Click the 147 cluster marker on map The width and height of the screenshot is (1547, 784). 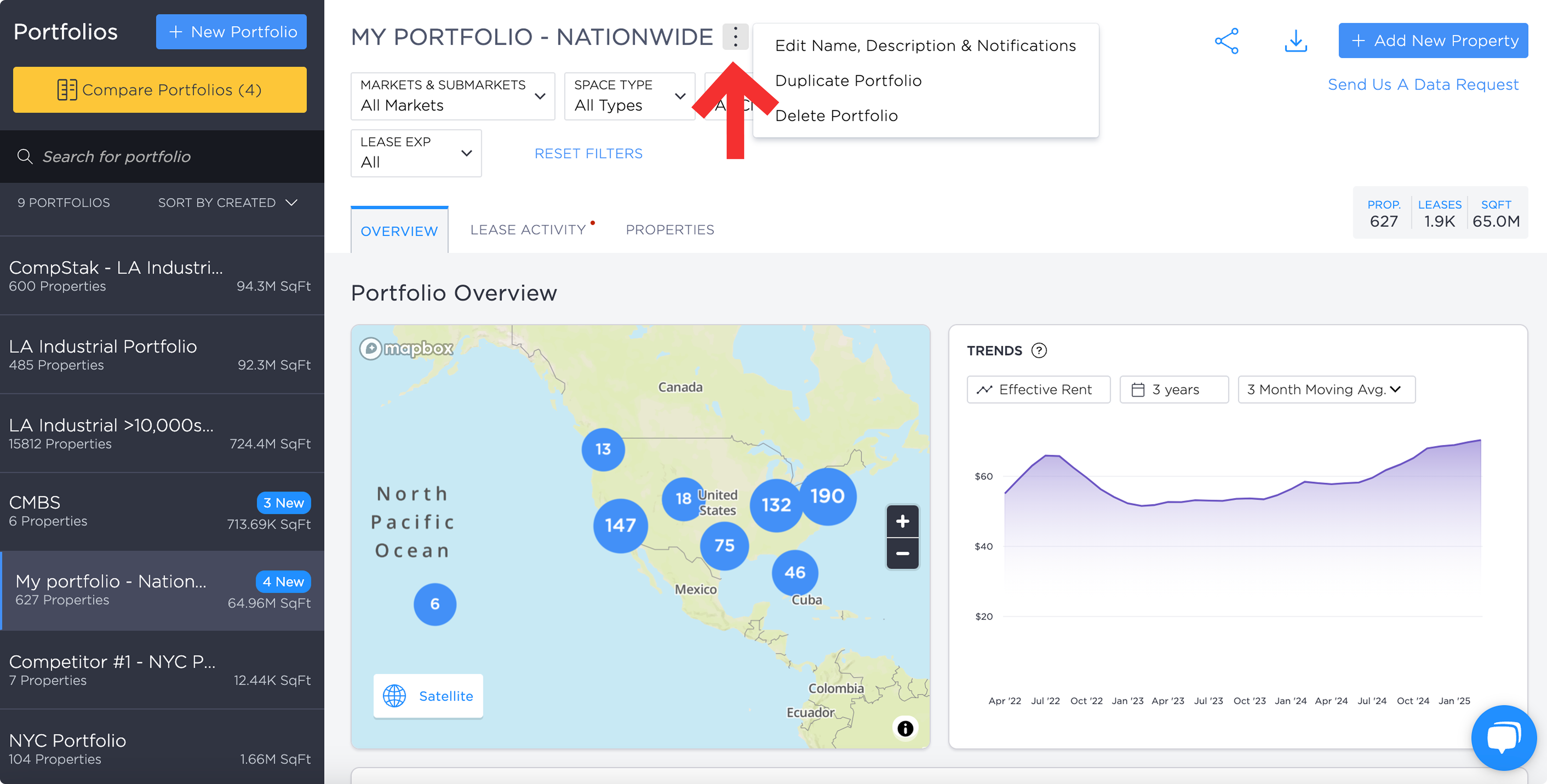coord(620,525)
